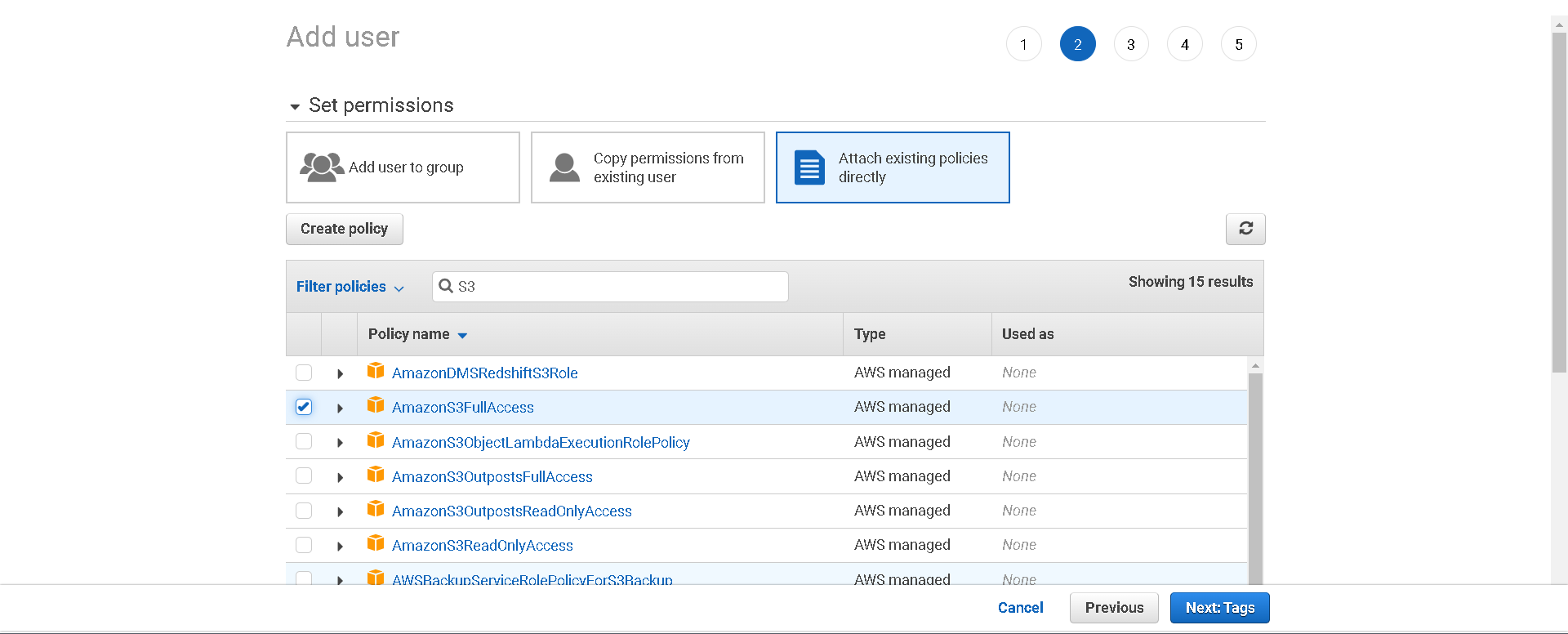Click the refresh policies icon button
Viewport: 1568px width, 634px height.
1245,229
